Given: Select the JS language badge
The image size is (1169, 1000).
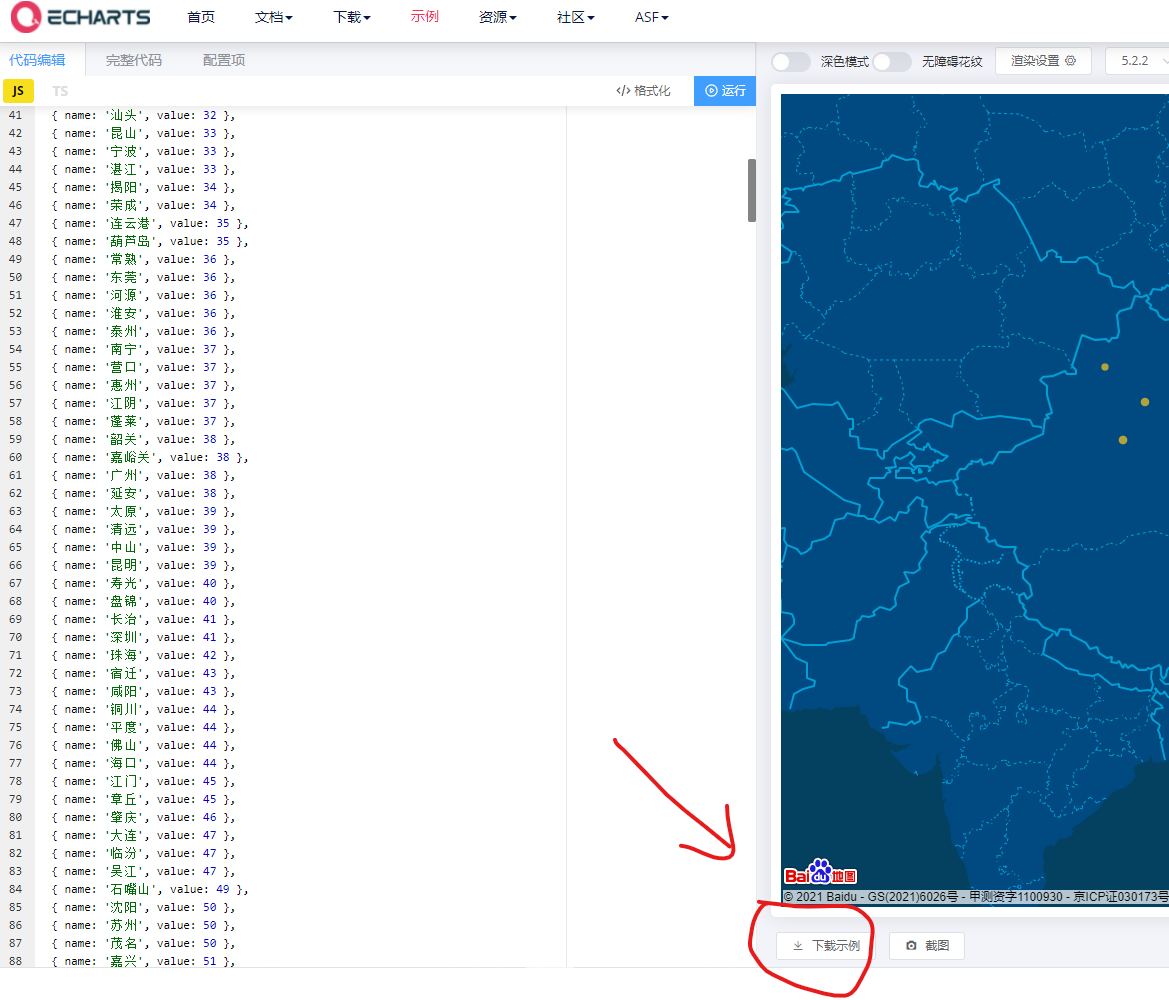Looking at the screenshot, I should 18,90.
